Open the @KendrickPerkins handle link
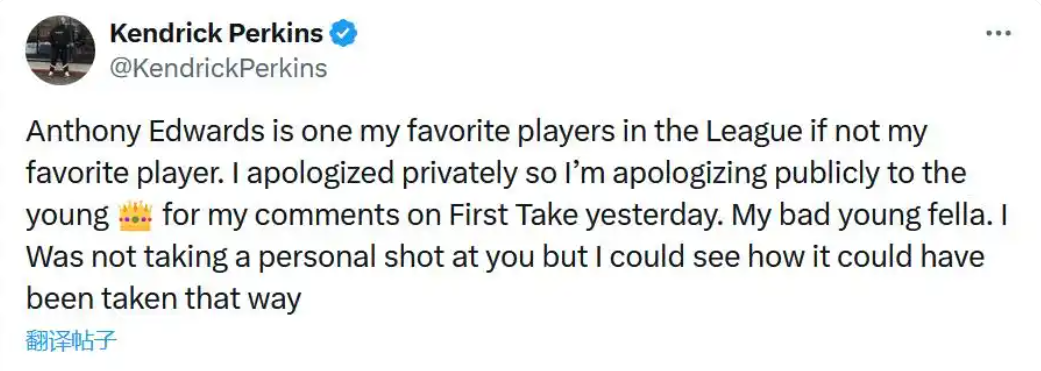 217,68
